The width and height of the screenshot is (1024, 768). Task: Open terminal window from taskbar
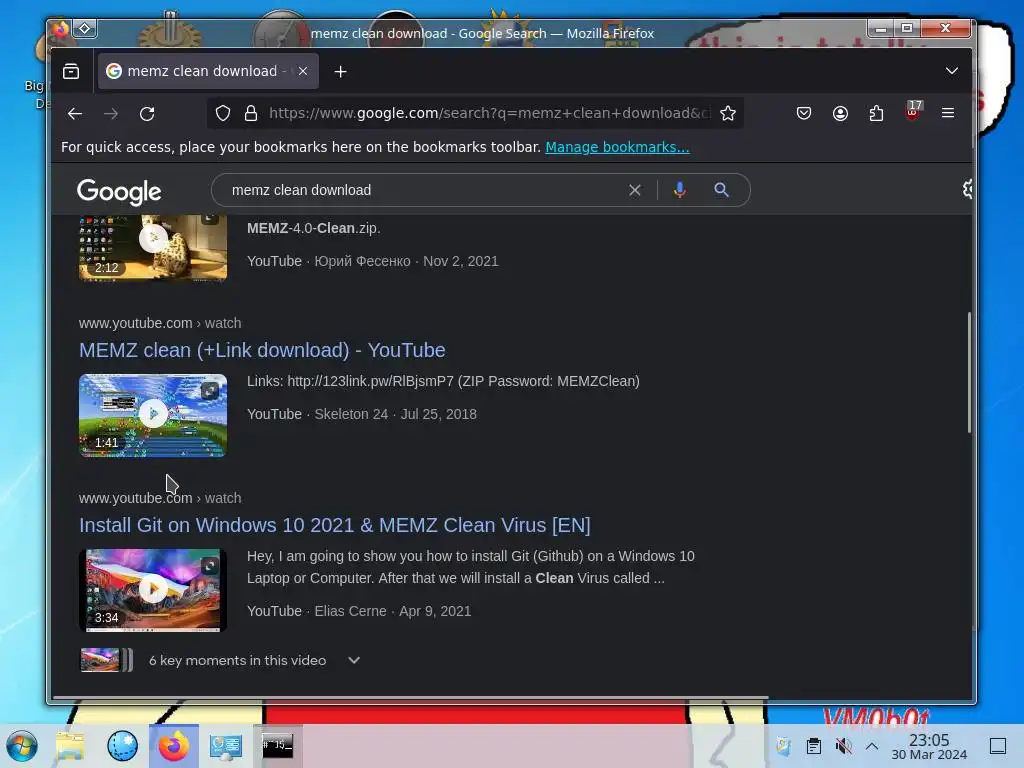point(278,746)
